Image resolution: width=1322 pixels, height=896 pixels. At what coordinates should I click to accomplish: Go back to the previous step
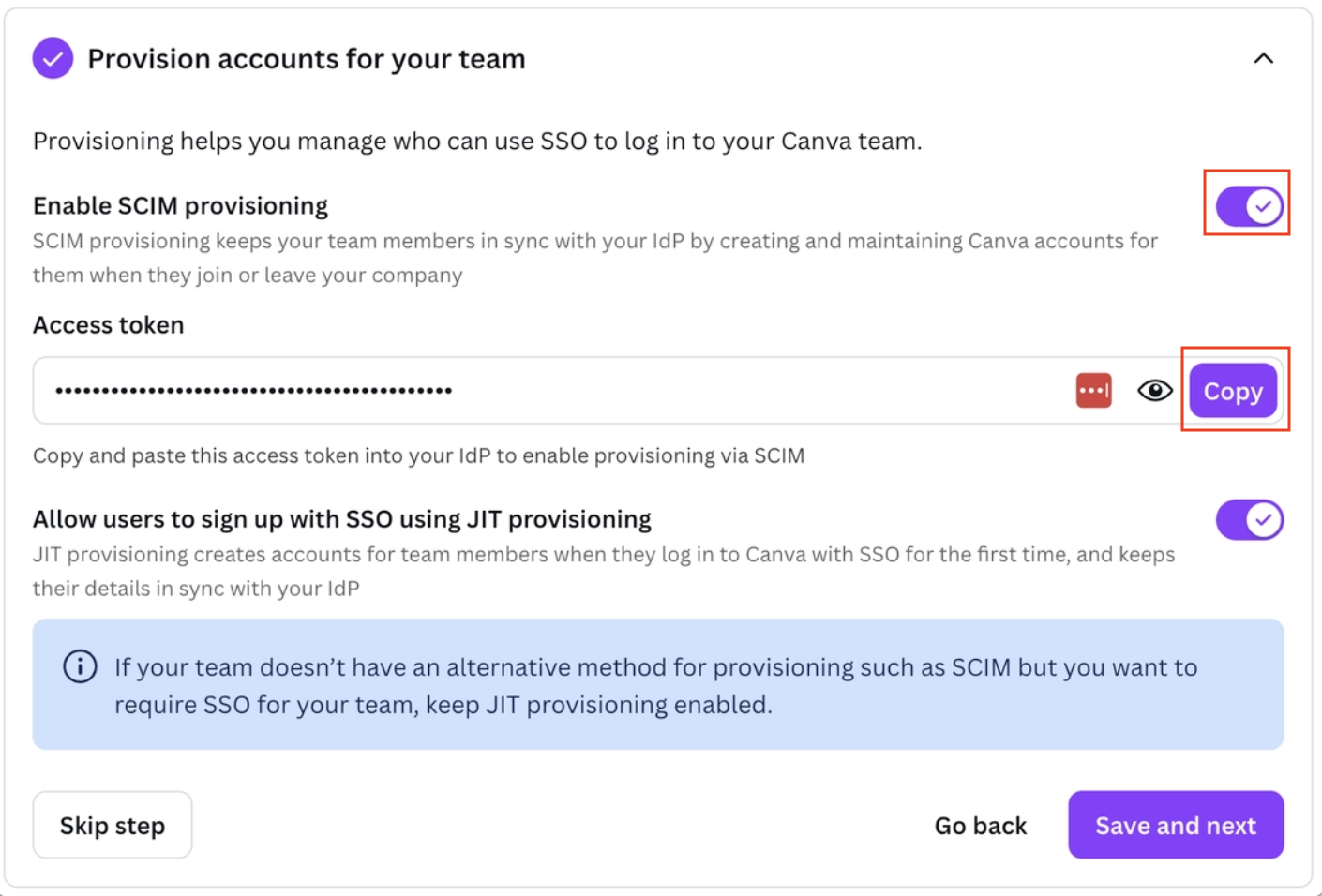(x=980, y=826)
